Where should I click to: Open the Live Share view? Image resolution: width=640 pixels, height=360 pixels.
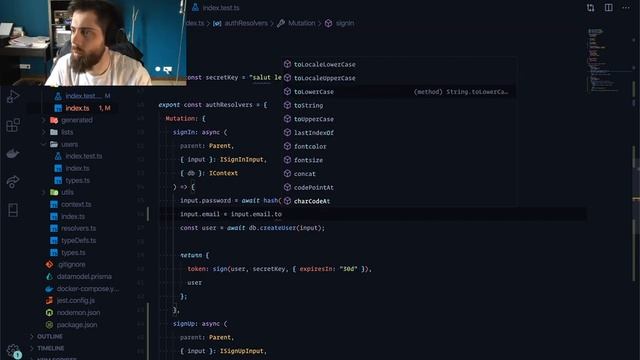pyautogui.click(x=13, y=182)
